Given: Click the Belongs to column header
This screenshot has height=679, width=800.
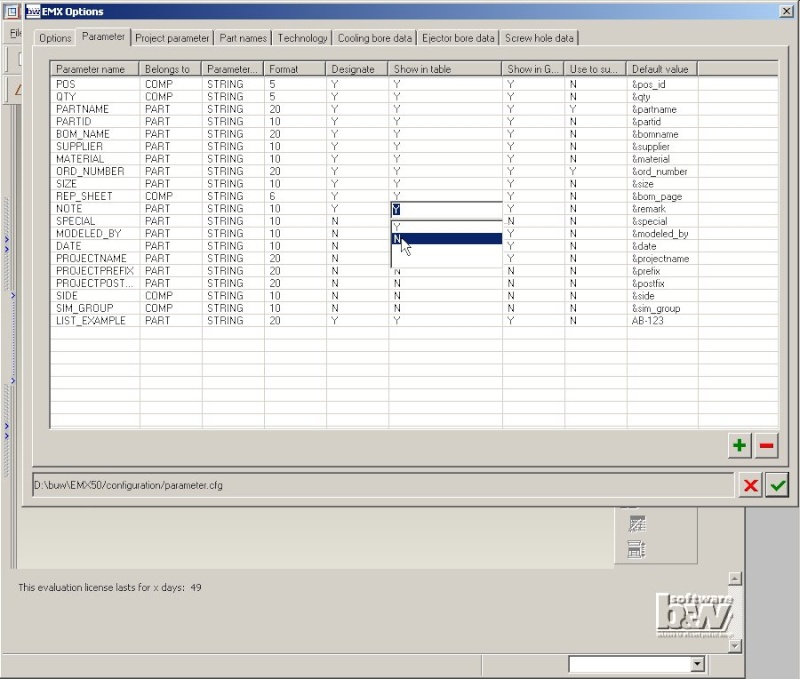Looking at the screenshot, I should (x=170, y=69).
